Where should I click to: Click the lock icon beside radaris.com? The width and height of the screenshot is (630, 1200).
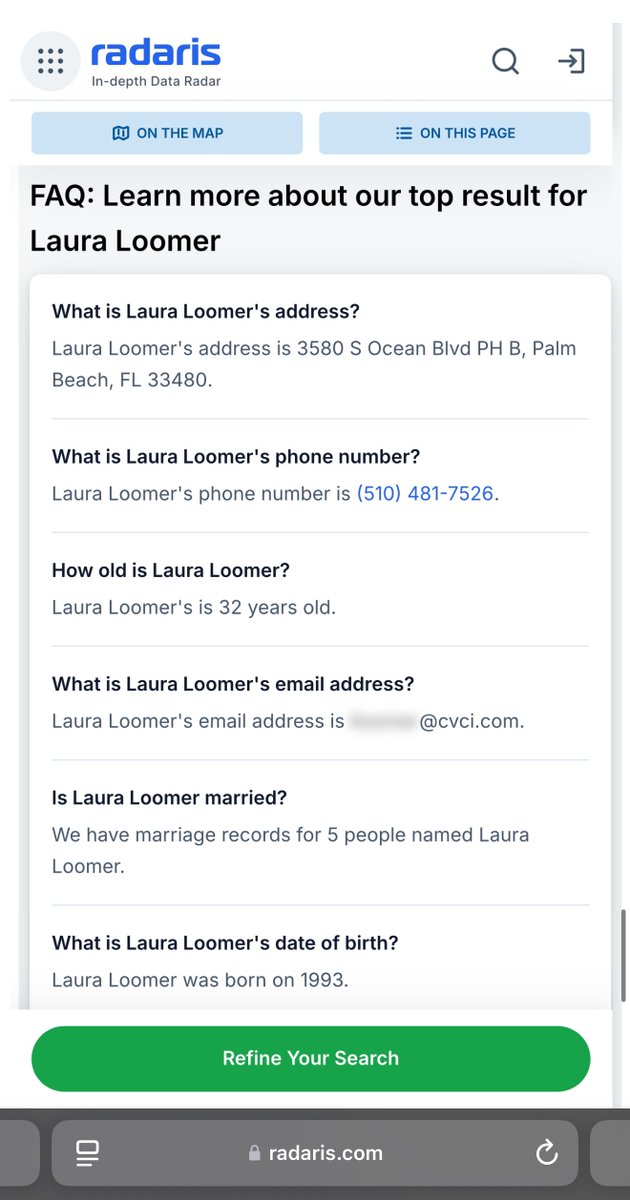[x=255, y=1154]
